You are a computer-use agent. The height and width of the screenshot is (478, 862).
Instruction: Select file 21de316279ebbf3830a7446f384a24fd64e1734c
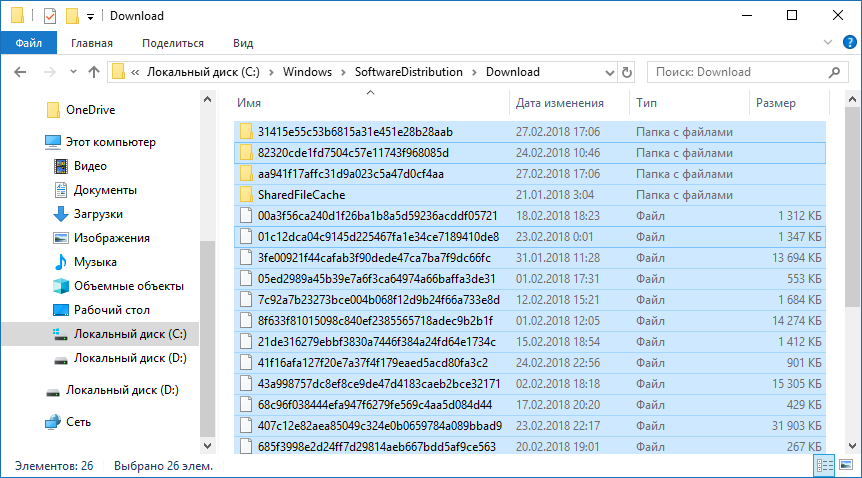[529, 342]
